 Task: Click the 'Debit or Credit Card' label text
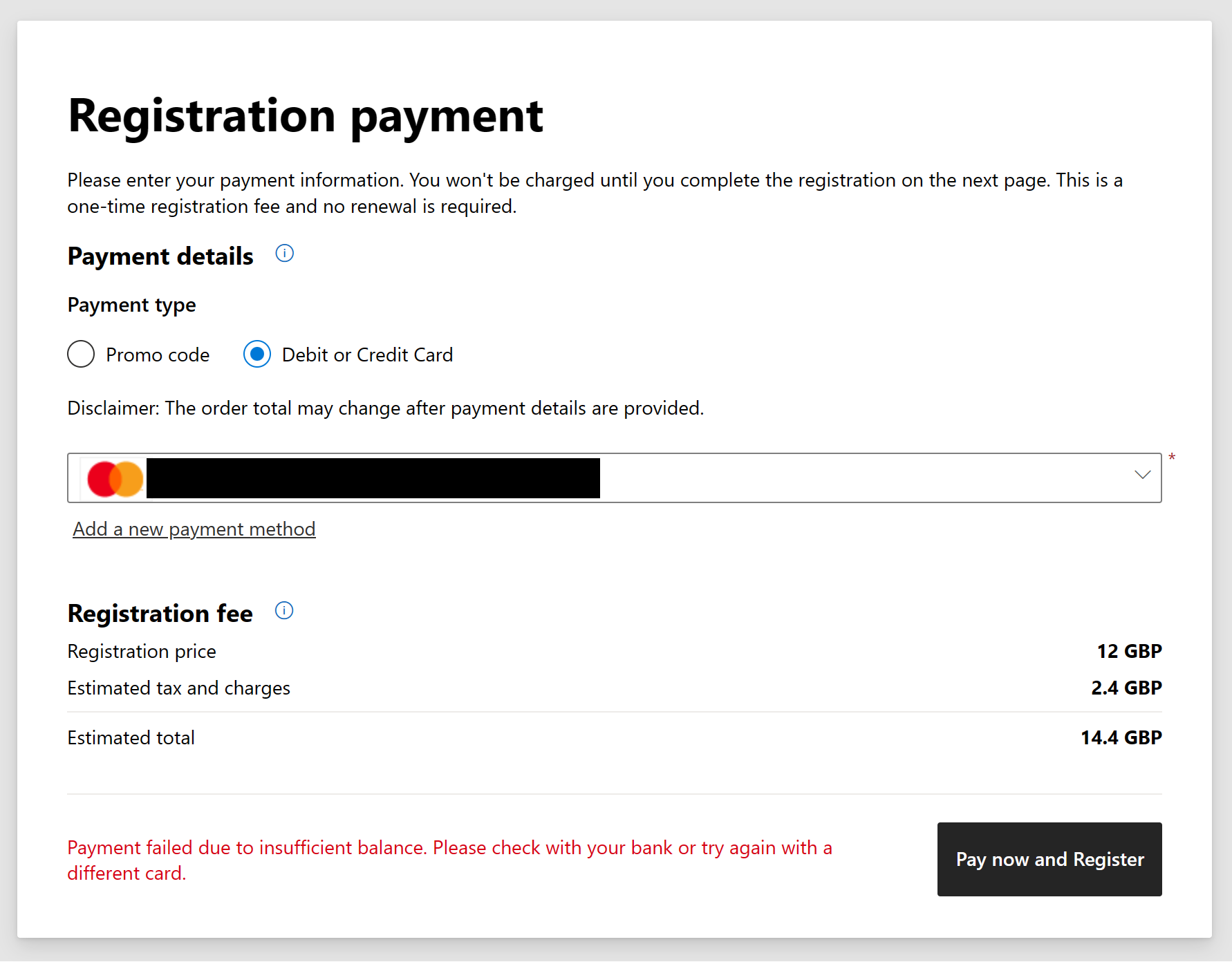367,355
